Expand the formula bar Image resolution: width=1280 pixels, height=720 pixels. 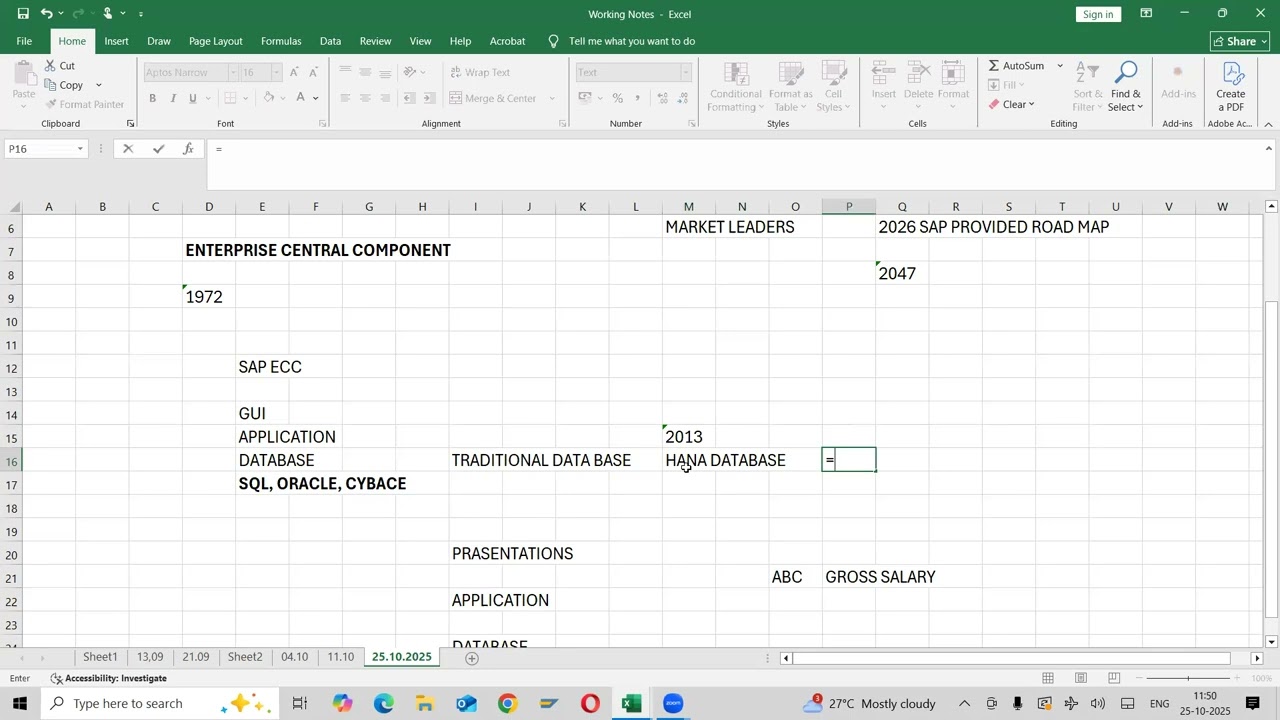click(x=1269, y=149)
